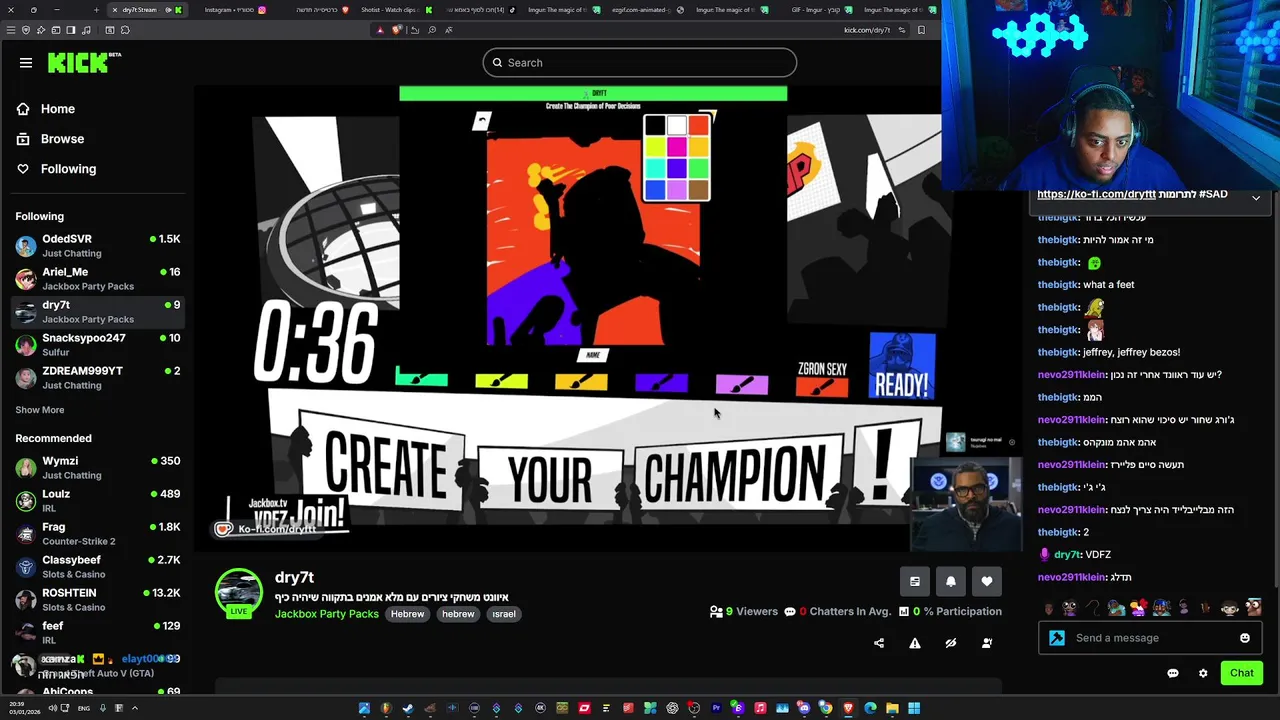This screenshot has height=720, width=1280.
Task: Click the READY! badge in the game stream
Action: click(902, 367)
